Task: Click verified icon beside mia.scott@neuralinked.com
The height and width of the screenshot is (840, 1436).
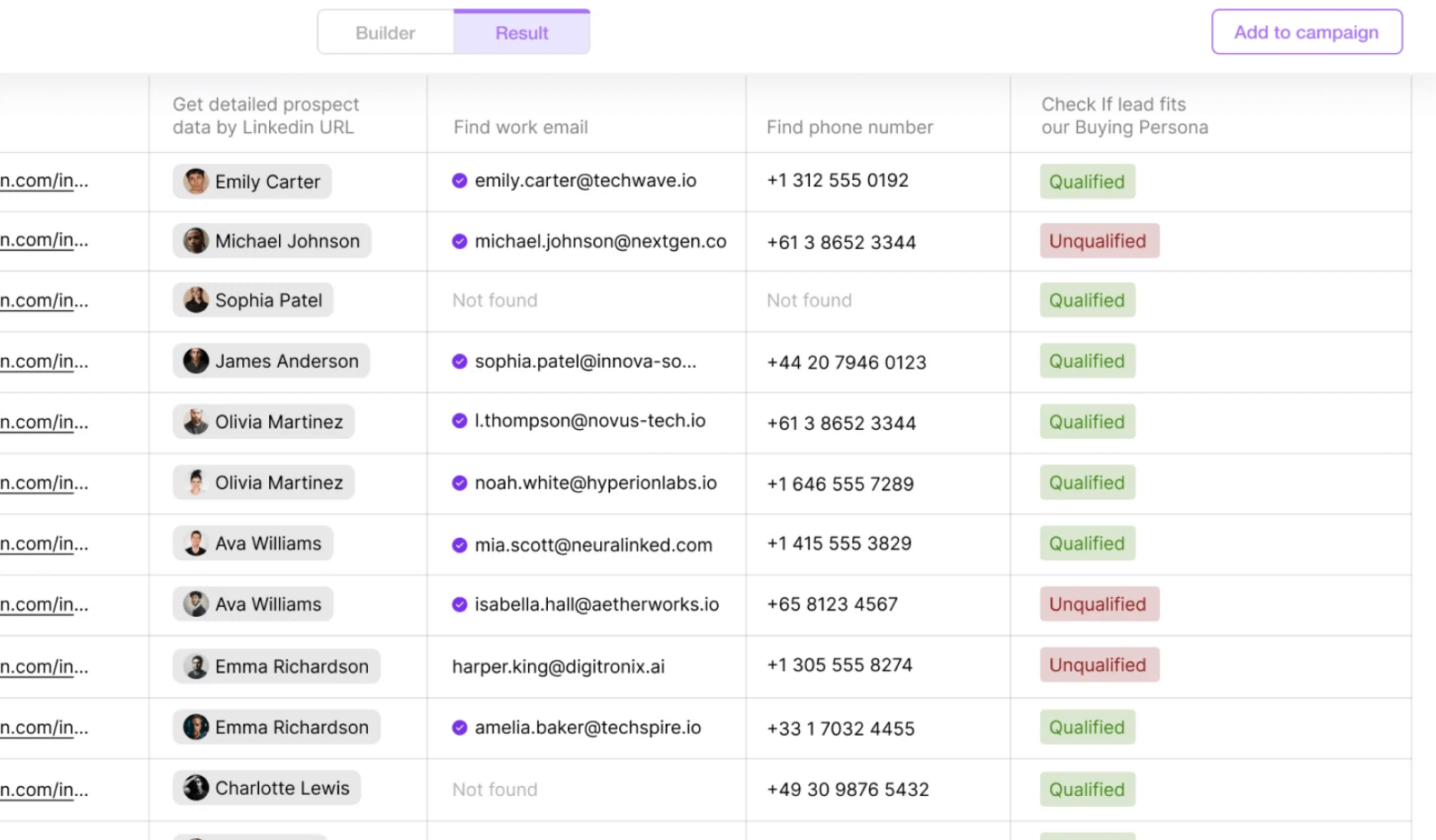Action: point(460,545)
